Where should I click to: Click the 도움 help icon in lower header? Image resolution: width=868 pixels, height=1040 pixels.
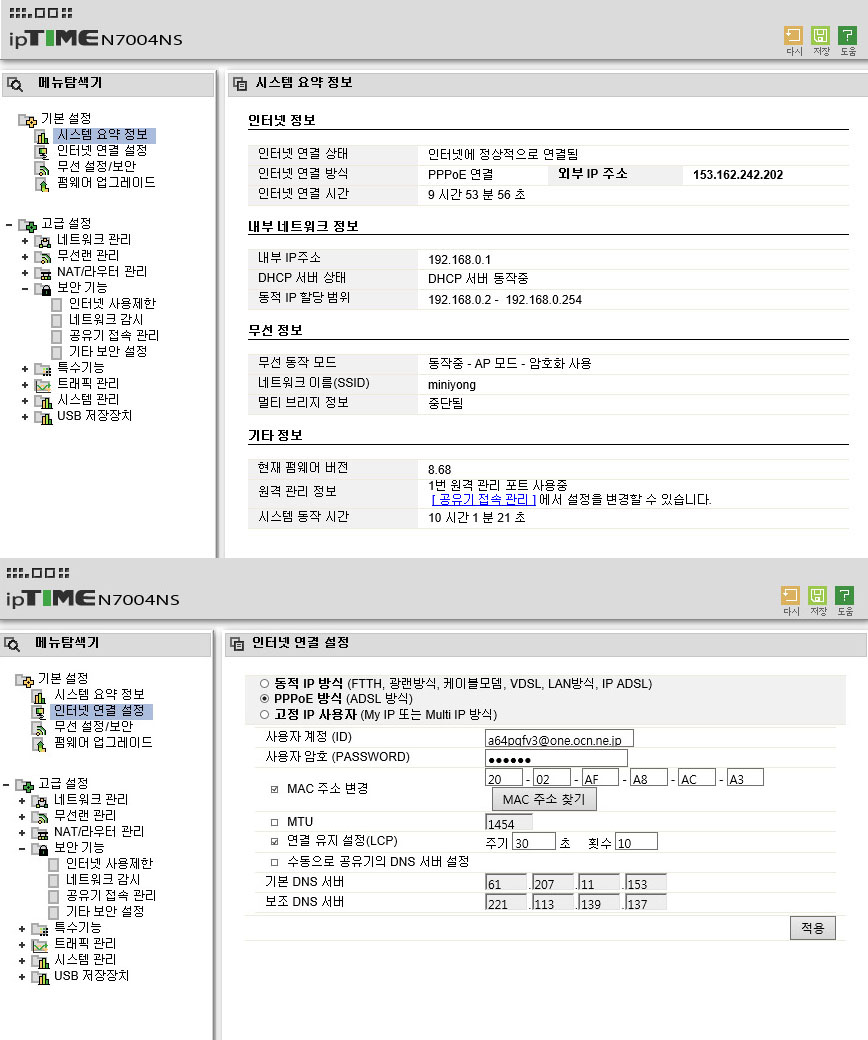(845, 595)
